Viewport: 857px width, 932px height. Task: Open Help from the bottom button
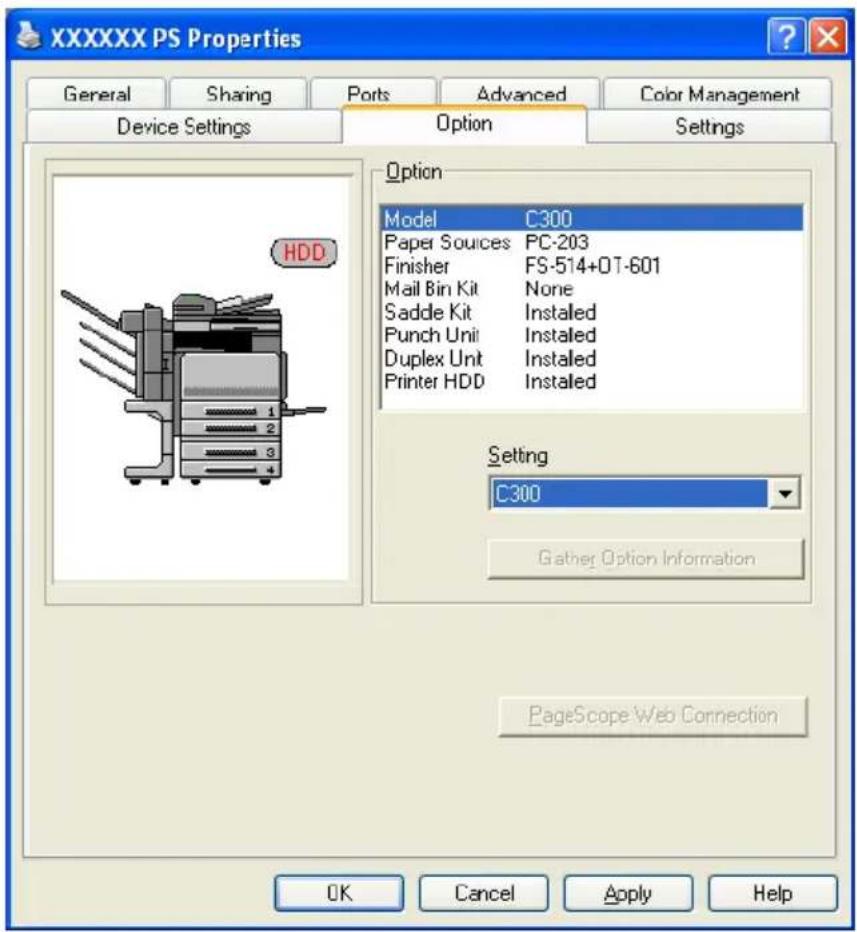click(773, 893)
